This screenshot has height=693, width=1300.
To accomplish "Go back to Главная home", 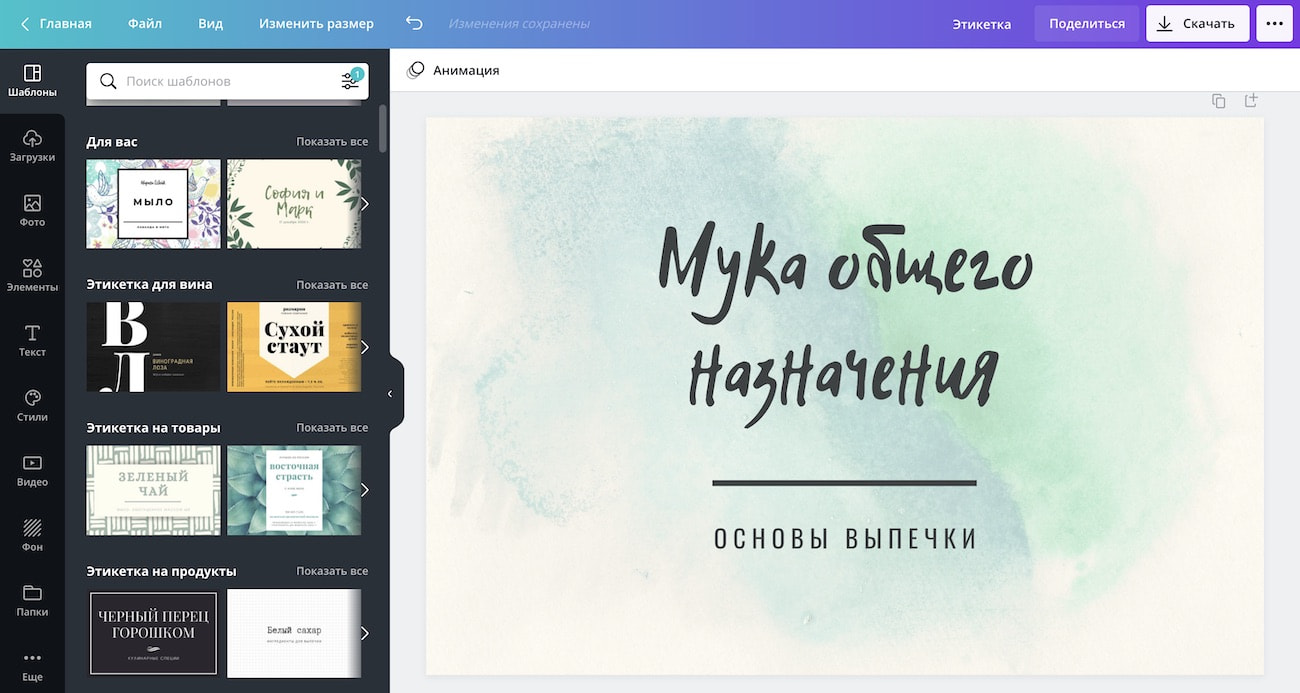I will click(x=56, y=23).
